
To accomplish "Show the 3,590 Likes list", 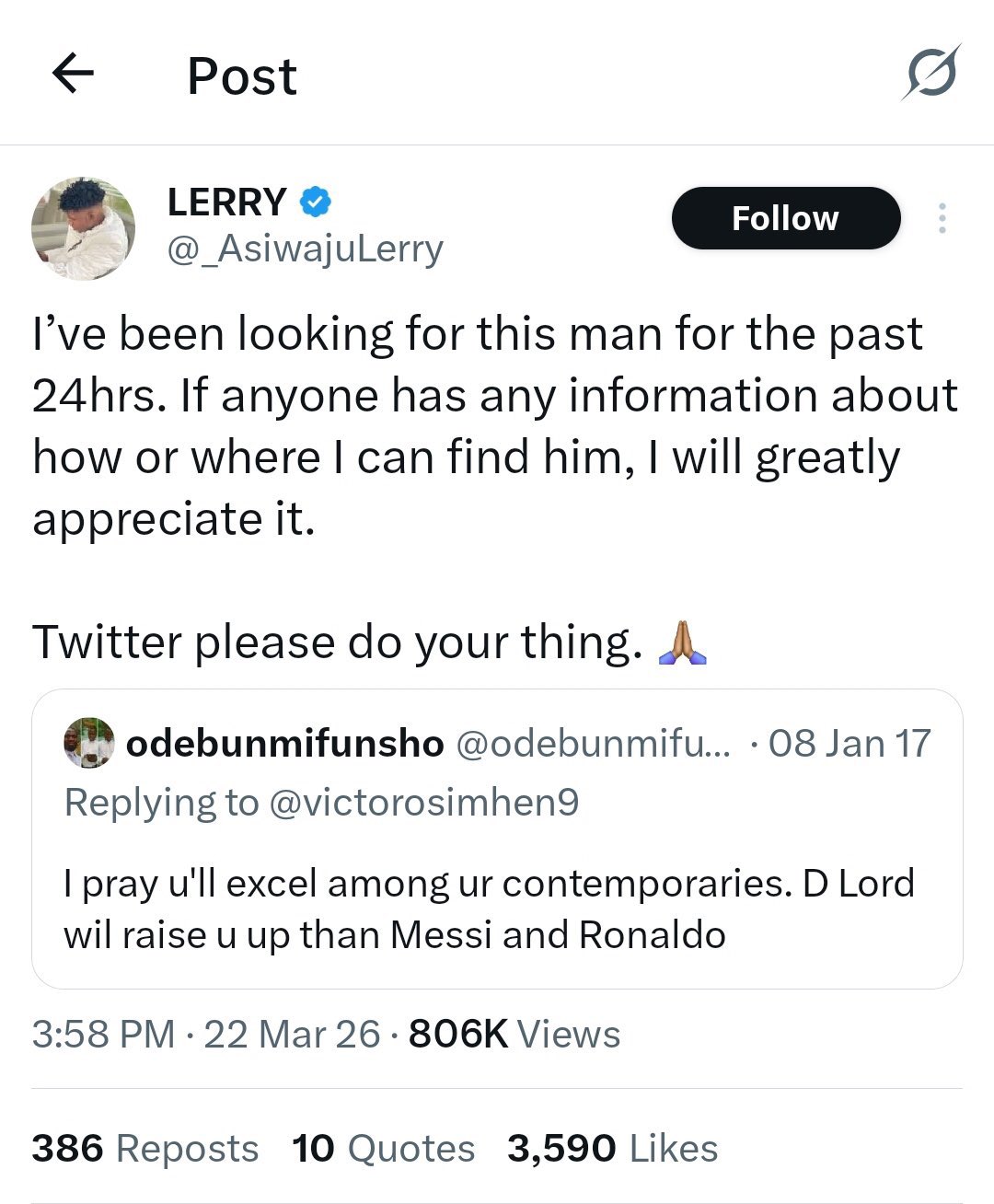I will click(x=612, y=1148).
